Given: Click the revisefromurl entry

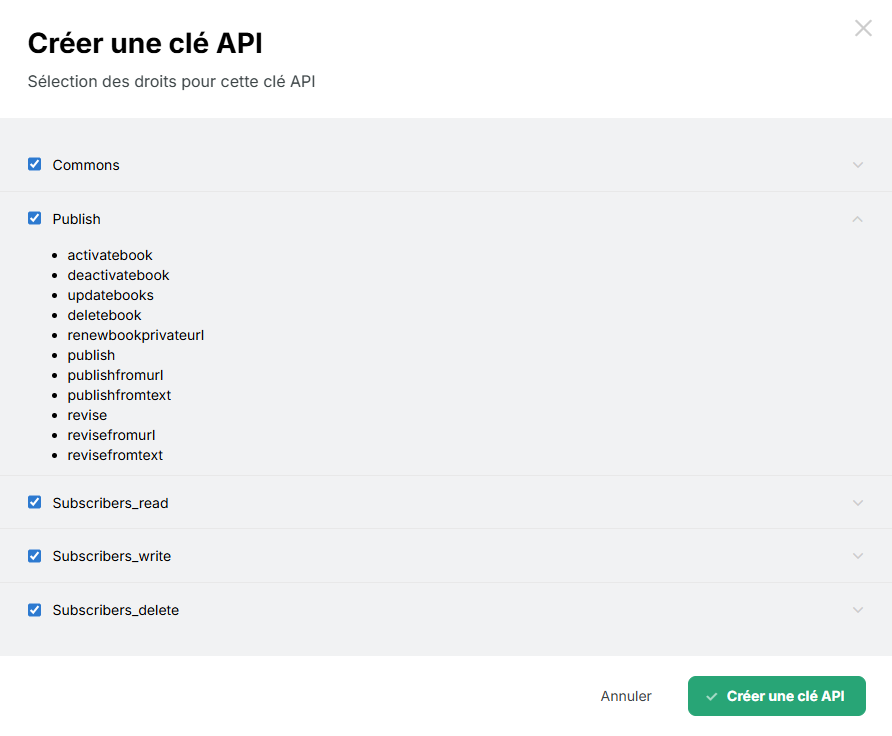Looking at the screenshot, I should coord(111,435).
